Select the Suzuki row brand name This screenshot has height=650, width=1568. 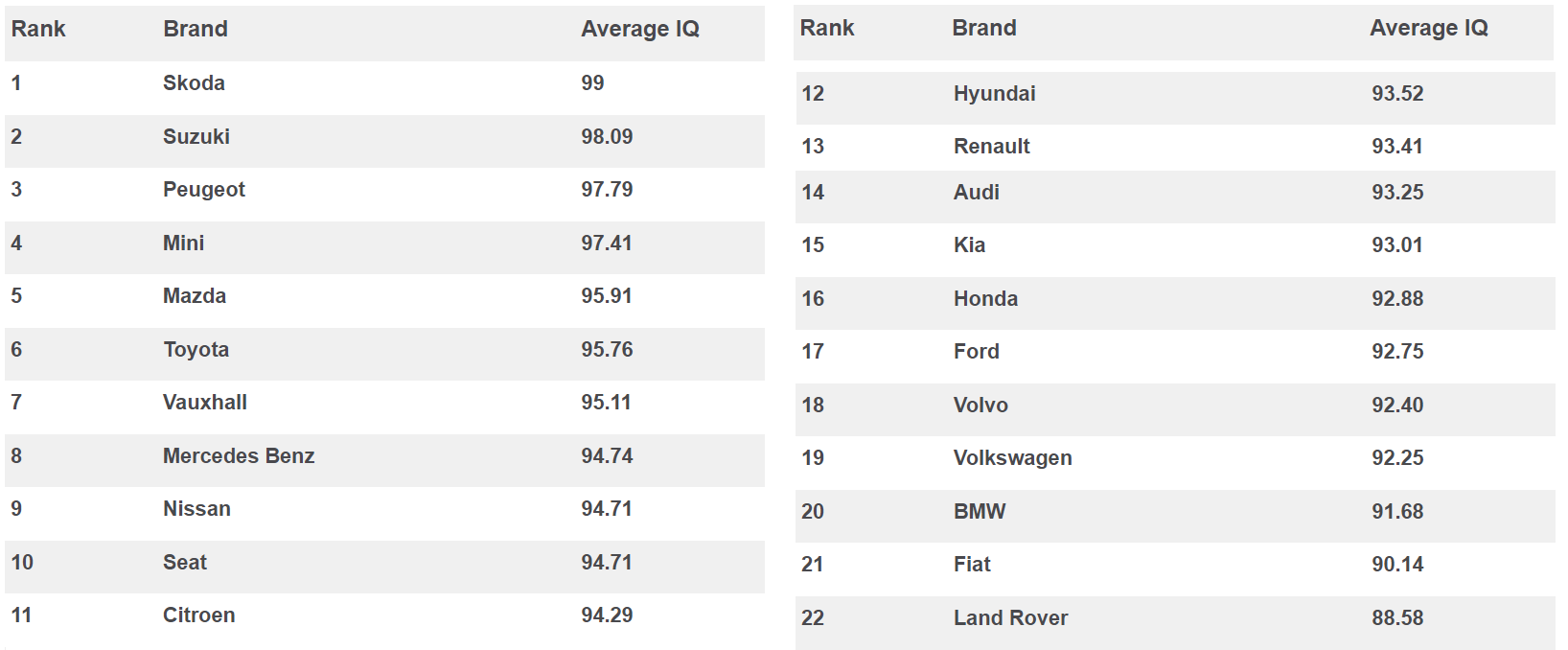(x=196, y=137)
